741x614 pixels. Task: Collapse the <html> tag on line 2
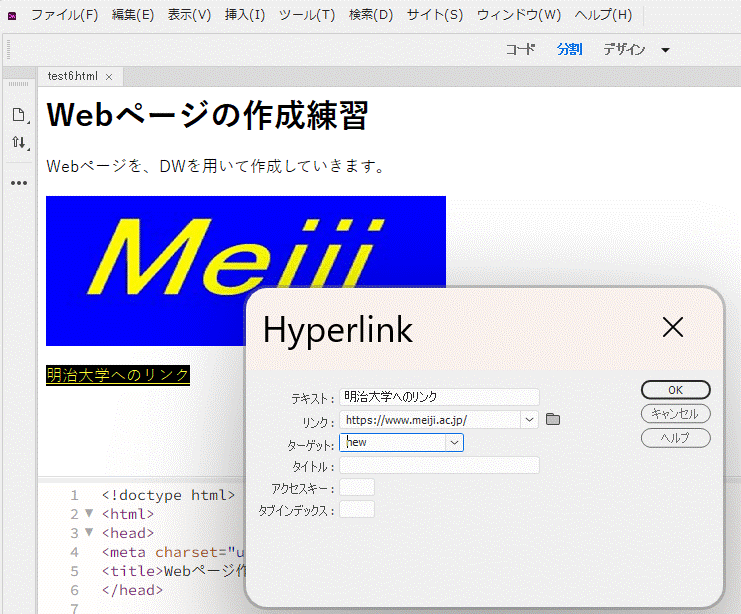[x=88, y=514]
